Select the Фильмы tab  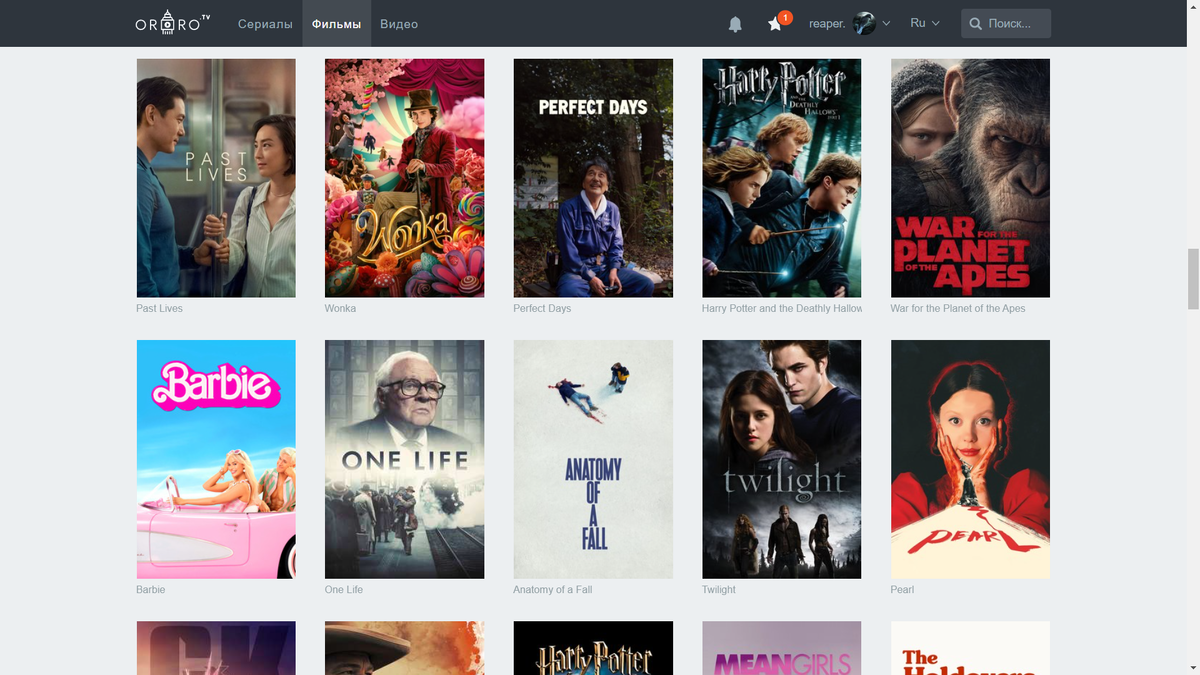(x=336, y=23)
